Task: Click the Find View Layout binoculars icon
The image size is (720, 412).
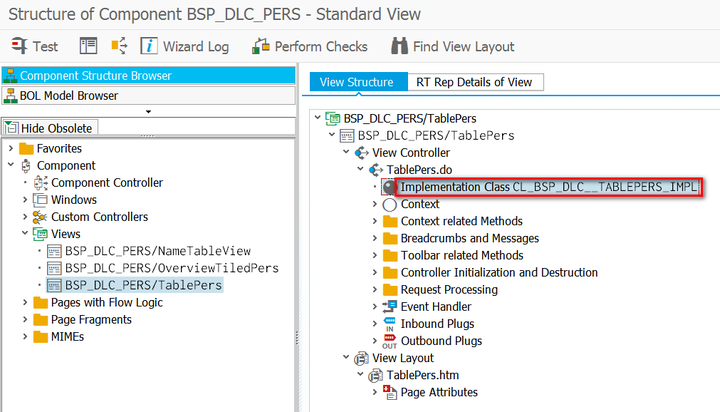Action: tap(399, 46)
